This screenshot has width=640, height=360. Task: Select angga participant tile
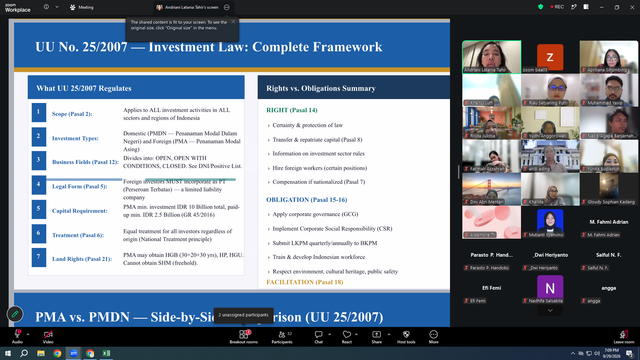[x=609, y=288]
